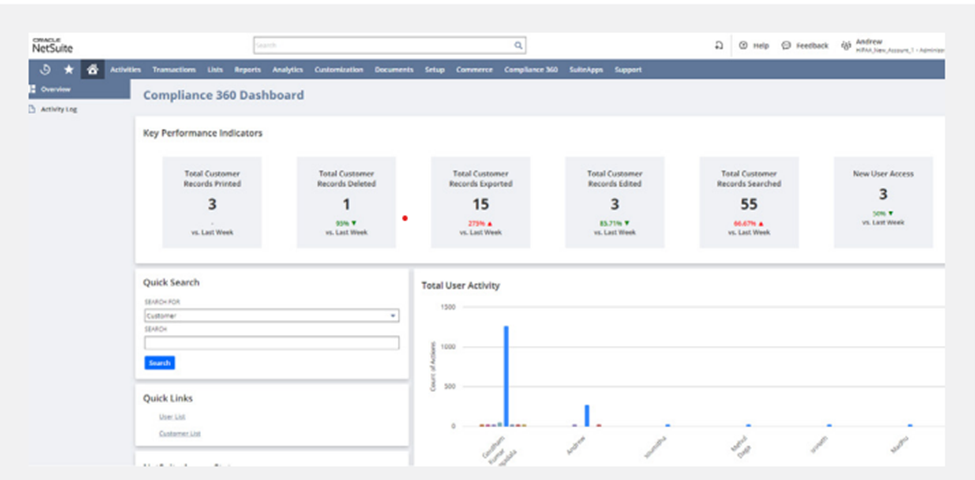The height and width of the screenshot is (480, 975).
Task: Open the Setup menu
Action: click(435, 70)
